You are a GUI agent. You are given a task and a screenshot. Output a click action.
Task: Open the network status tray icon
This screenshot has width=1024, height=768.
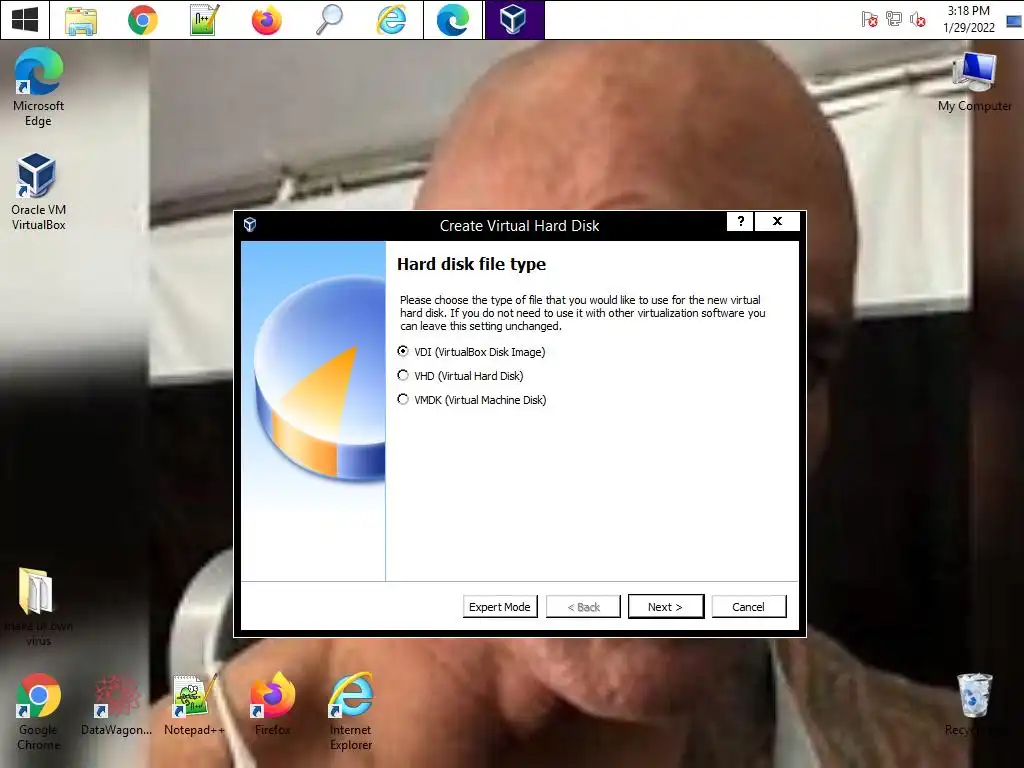[x=893, y=20]
